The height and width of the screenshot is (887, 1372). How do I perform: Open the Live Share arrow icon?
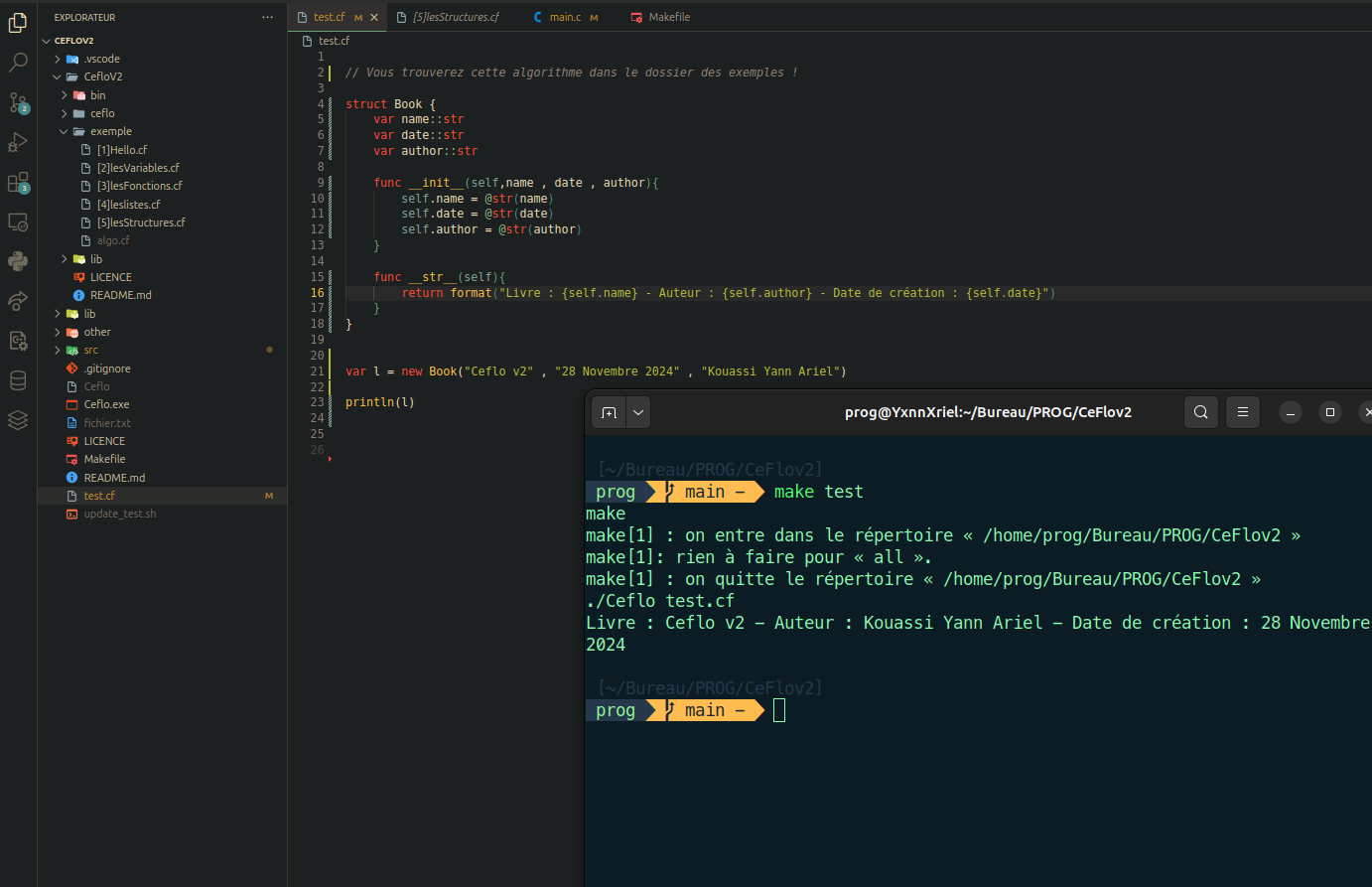pyautogui.click(x=18, y=300)
